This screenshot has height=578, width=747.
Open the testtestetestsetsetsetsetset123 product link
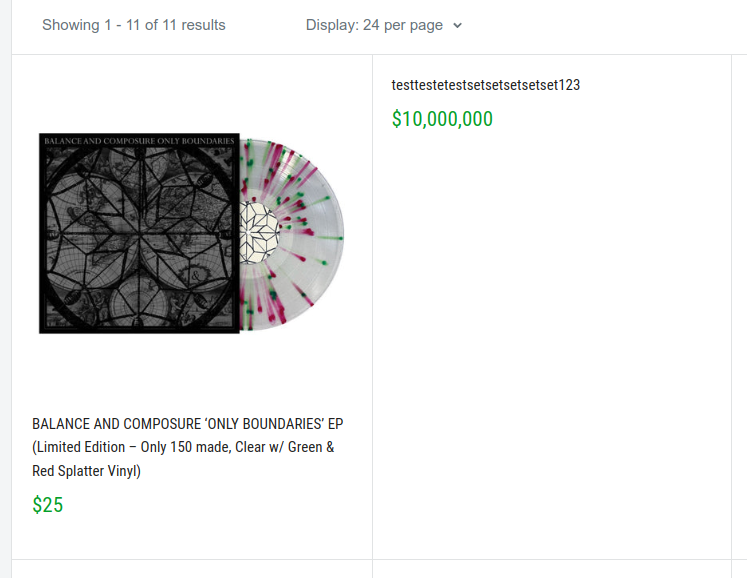[x=486, y=85]
